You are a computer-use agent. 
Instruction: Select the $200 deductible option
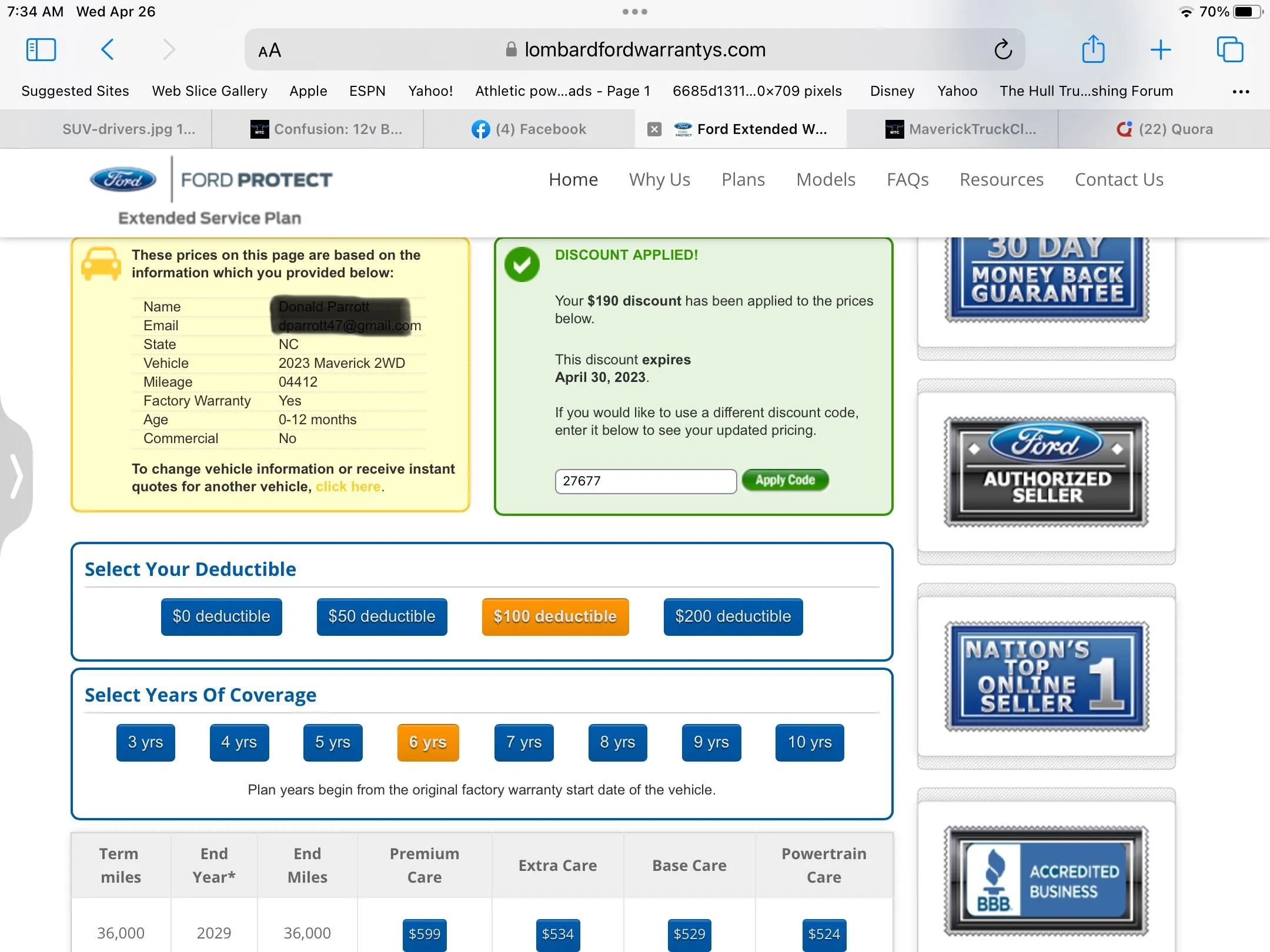(733, 616)
